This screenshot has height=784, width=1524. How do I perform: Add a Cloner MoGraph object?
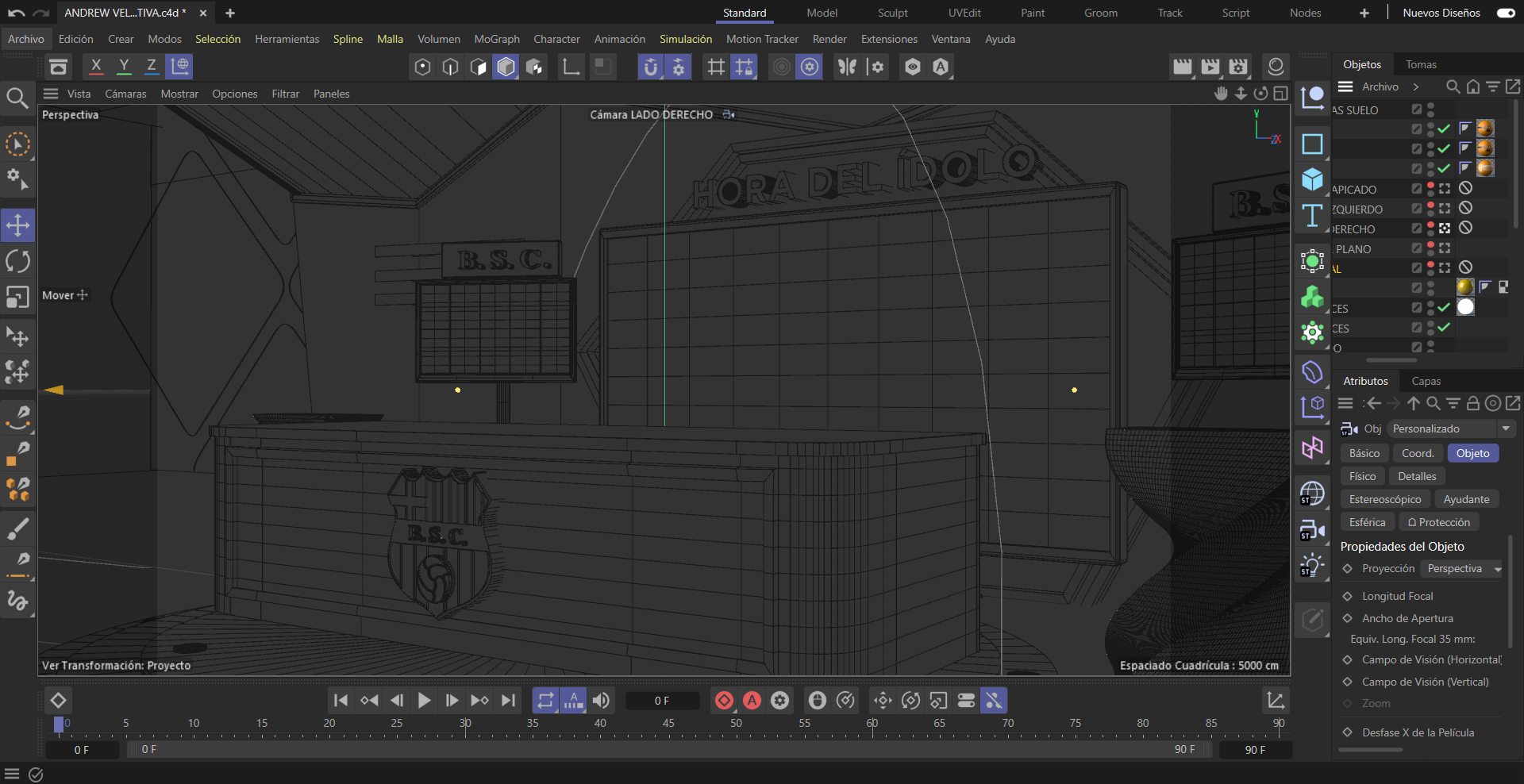[x=1312, y=297]
